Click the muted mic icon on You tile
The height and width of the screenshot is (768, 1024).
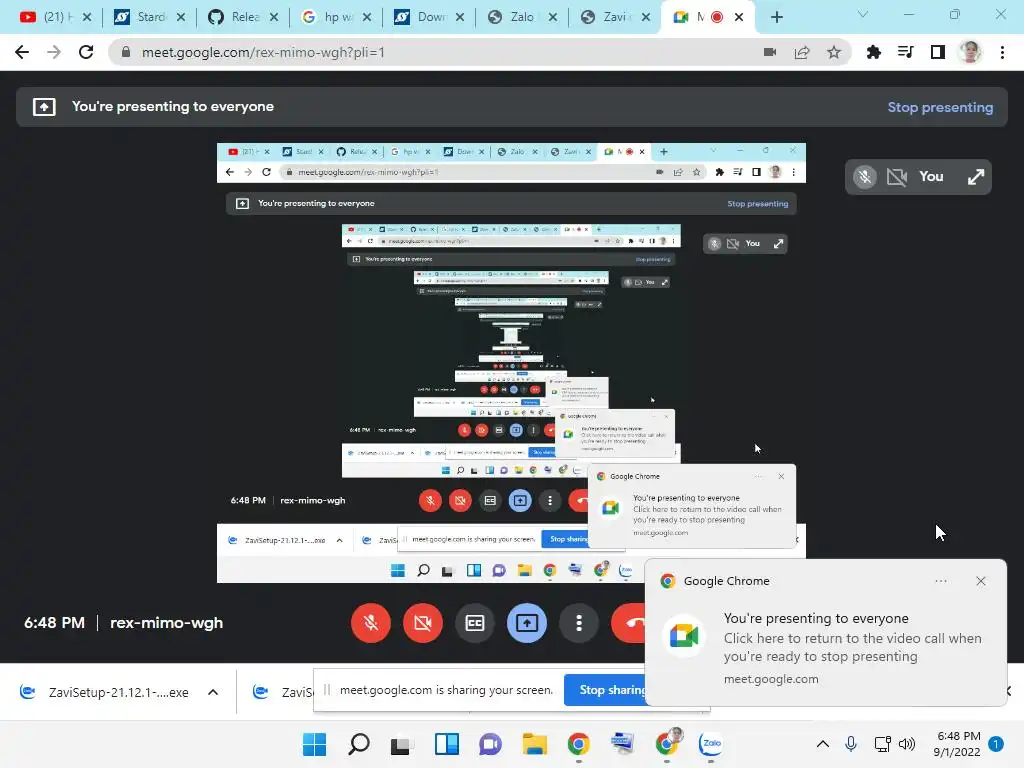tap(865, 177)
